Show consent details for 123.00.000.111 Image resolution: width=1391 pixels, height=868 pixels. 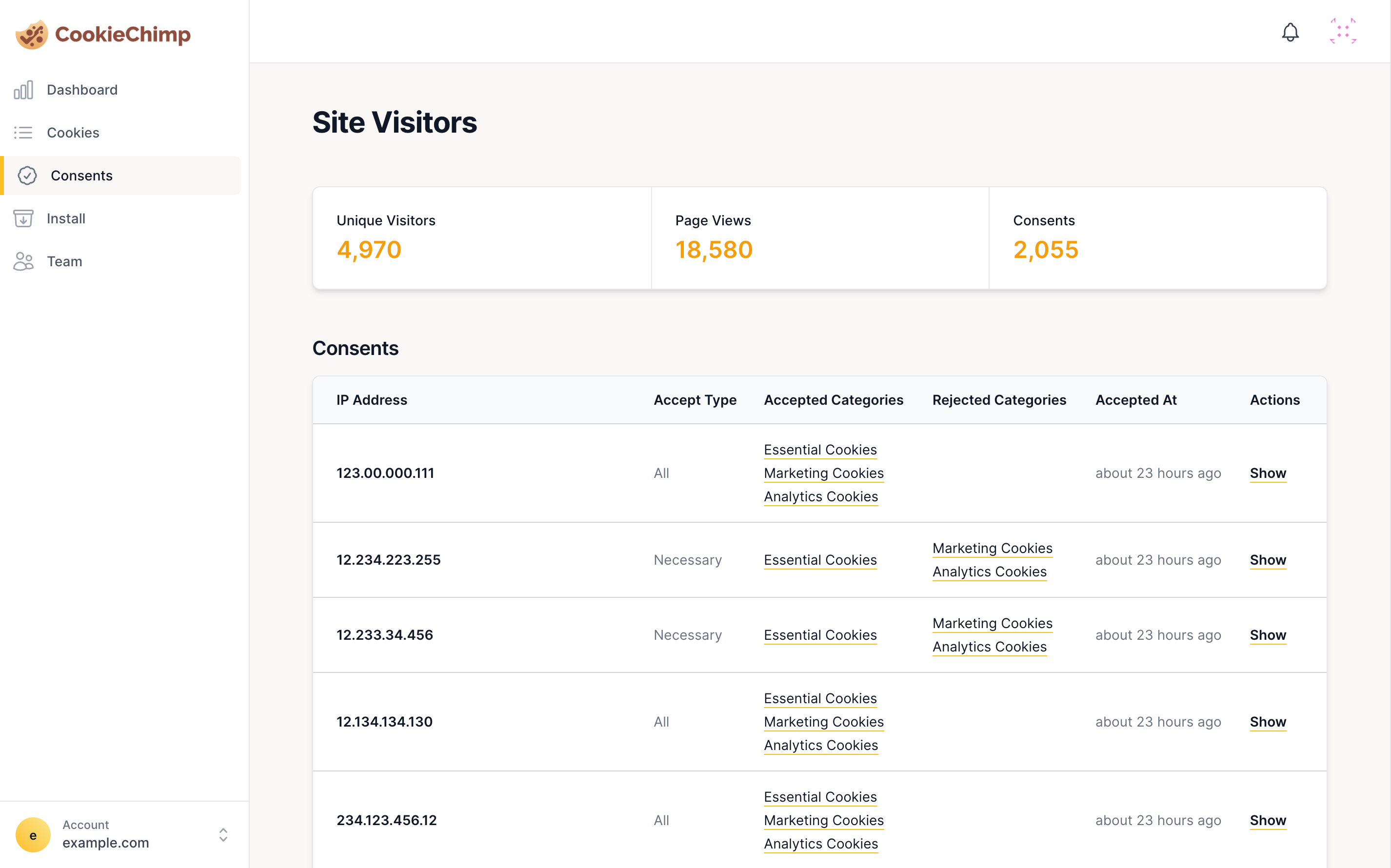click(1268, 473)
